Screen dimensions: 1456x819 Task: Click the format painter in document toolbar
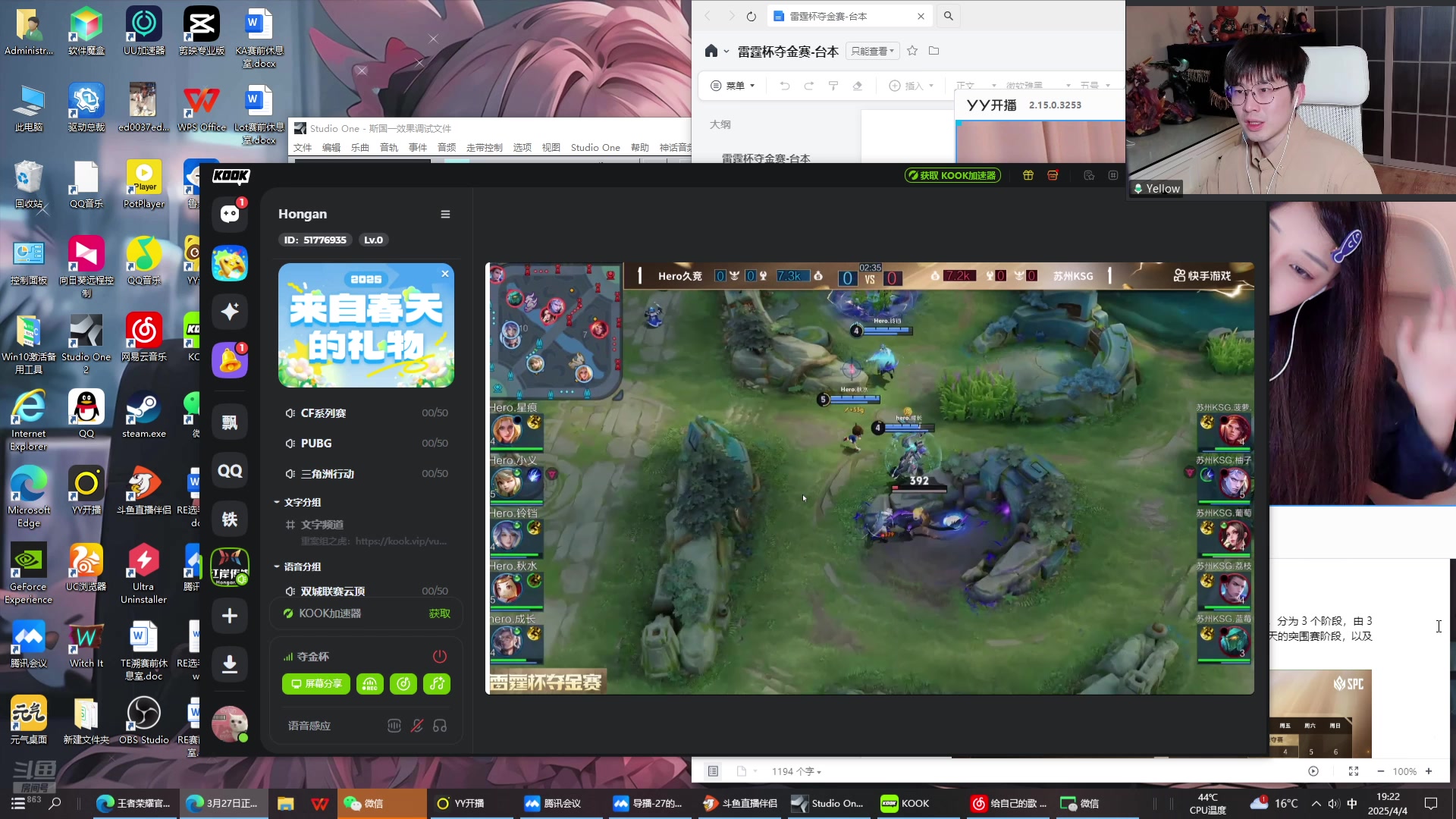pos(833,86)
